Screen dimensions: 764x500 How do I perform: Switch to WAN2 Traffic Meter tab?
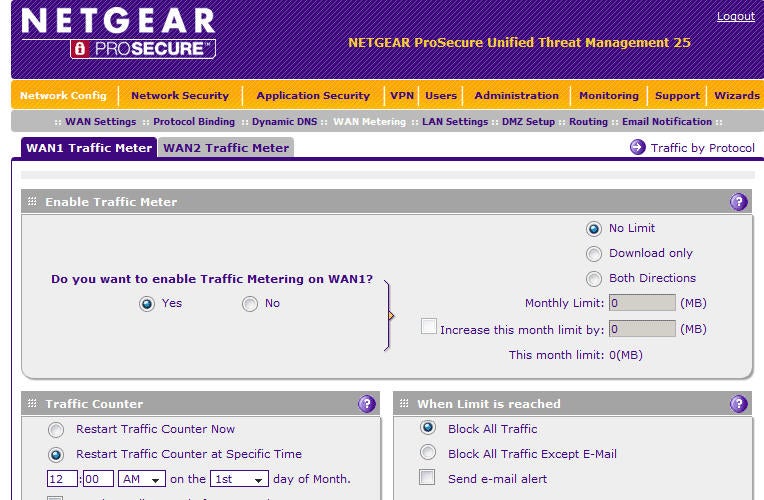(x=226, y=148)
